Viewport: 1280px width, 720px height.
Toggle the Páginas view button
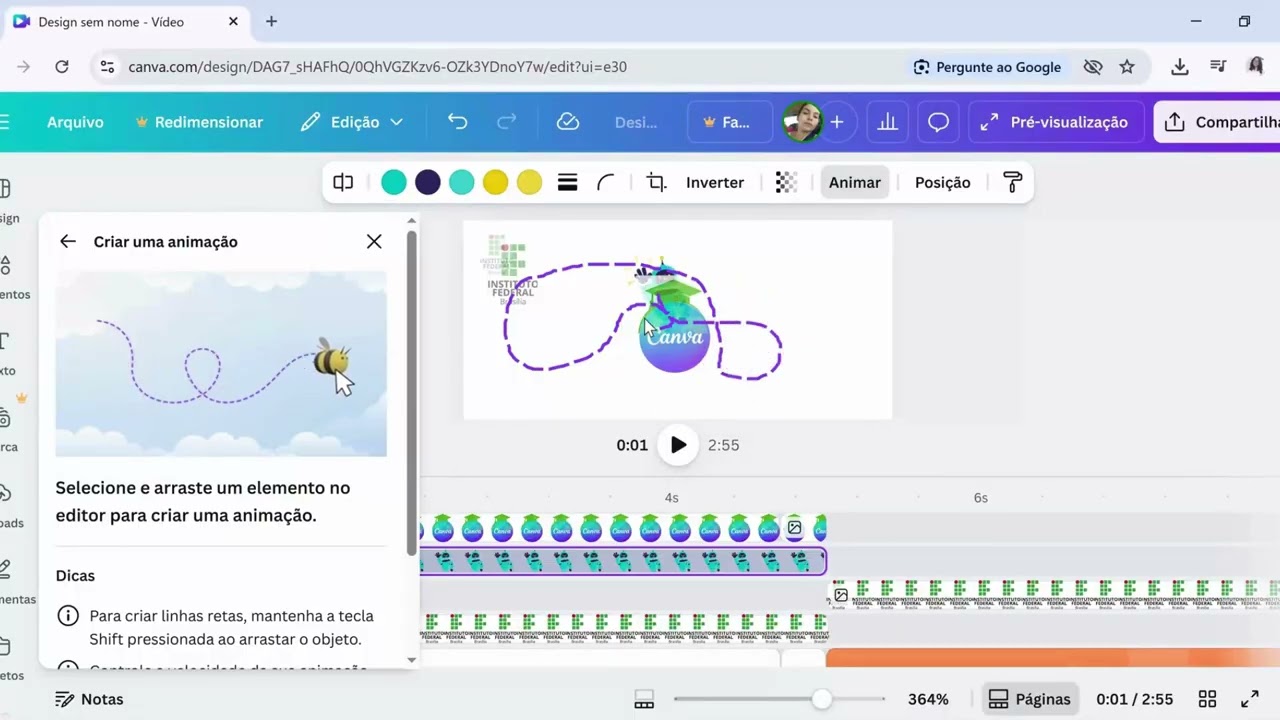click(x=1029, y=699)
